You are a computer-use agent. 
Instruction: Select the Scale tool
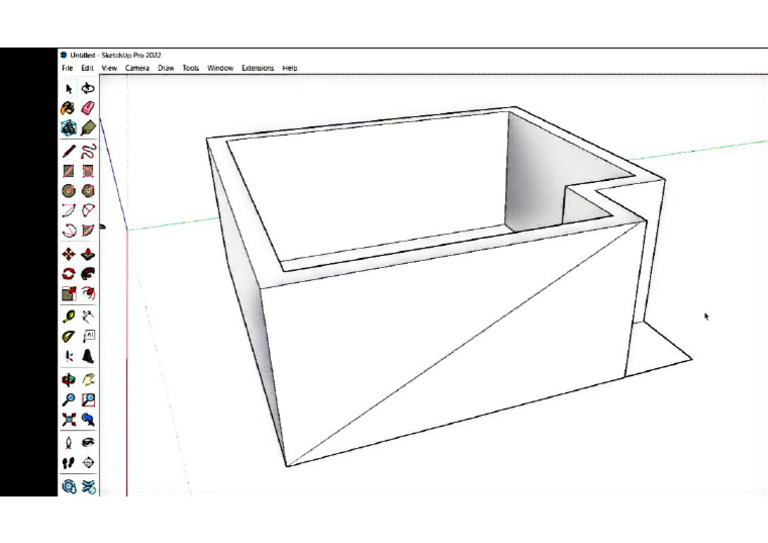click(x=69, y=293)
